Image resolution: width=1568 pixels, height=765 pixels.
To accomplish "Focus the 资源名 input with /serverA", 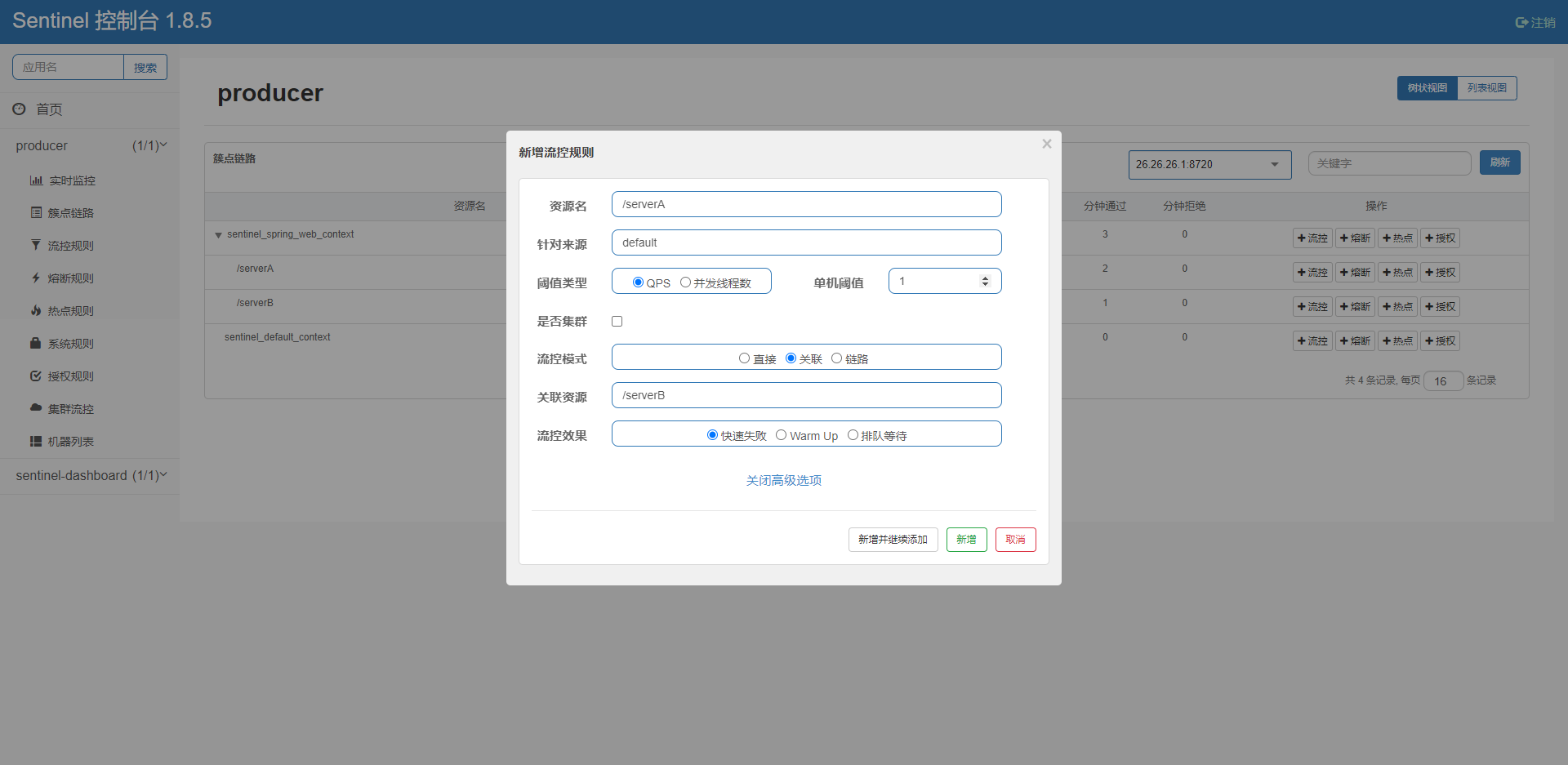I will coord(806,204).
